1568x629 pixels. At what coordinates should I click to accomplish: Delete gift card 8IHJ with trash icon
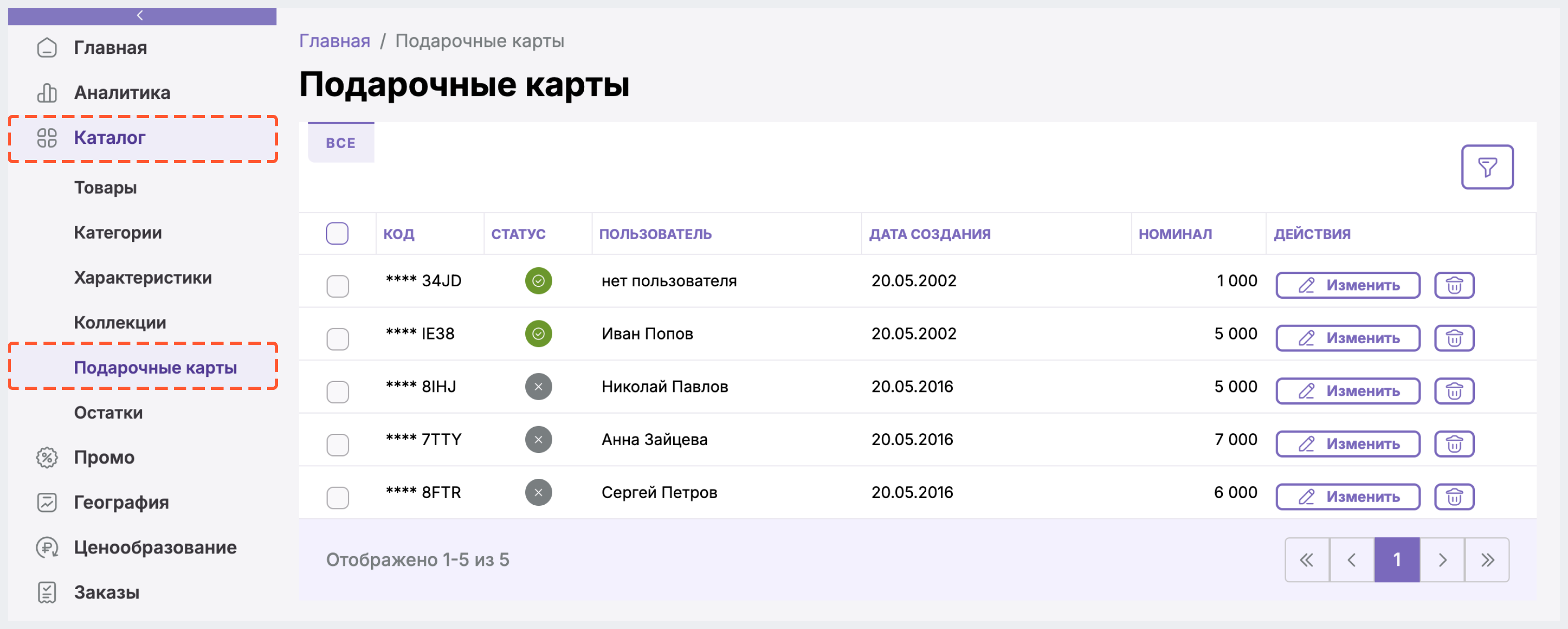[x=1454, y=391]
